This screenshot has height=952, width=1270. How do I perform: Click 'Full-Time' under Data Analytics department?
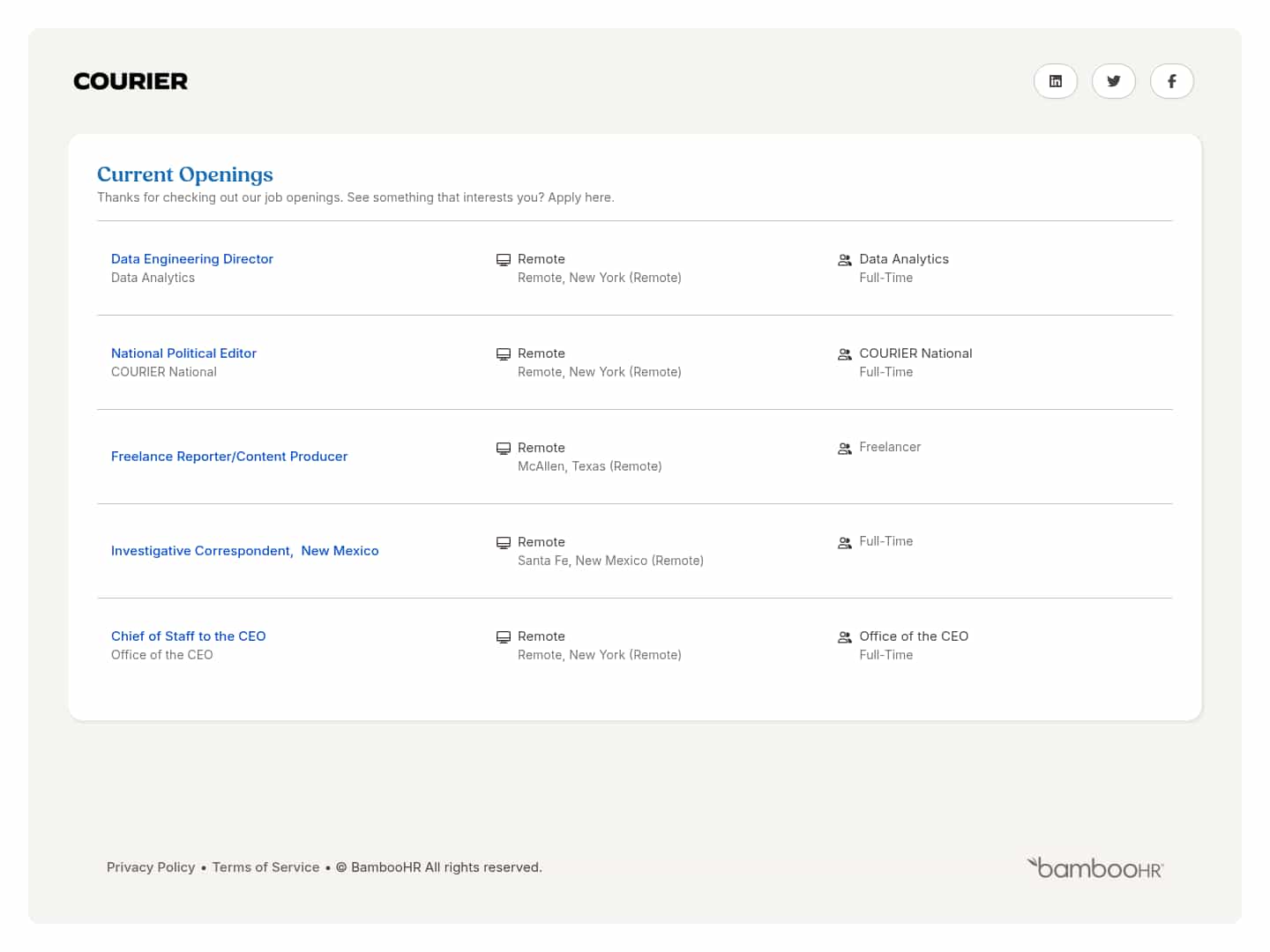(886, 278)
